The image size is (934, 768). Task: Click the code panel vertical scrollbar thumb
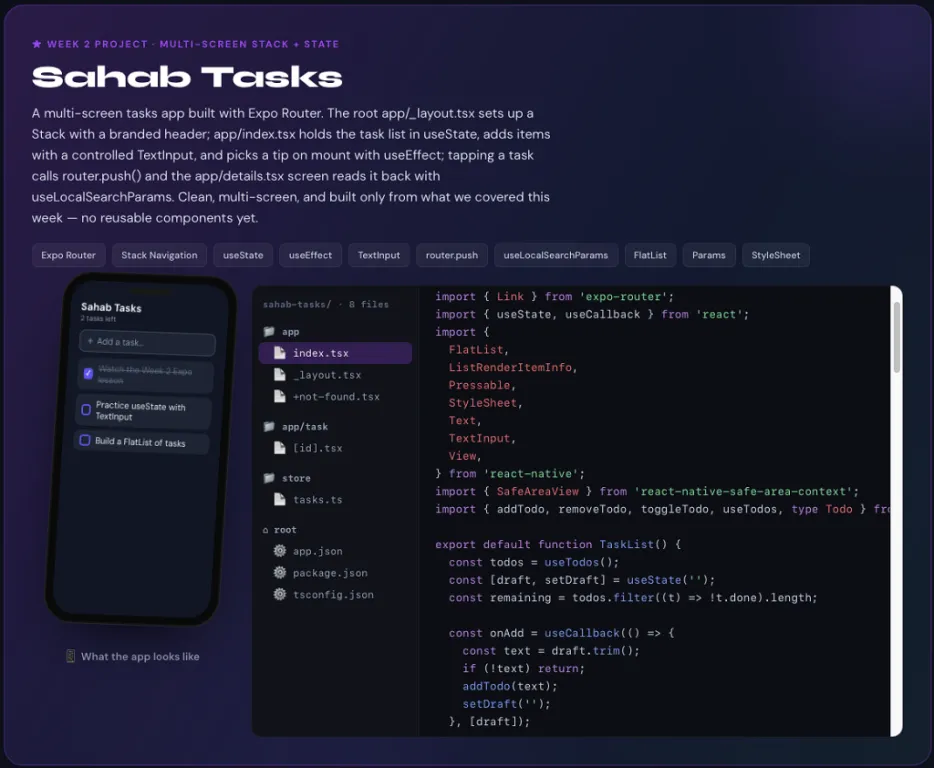[896, 337]
